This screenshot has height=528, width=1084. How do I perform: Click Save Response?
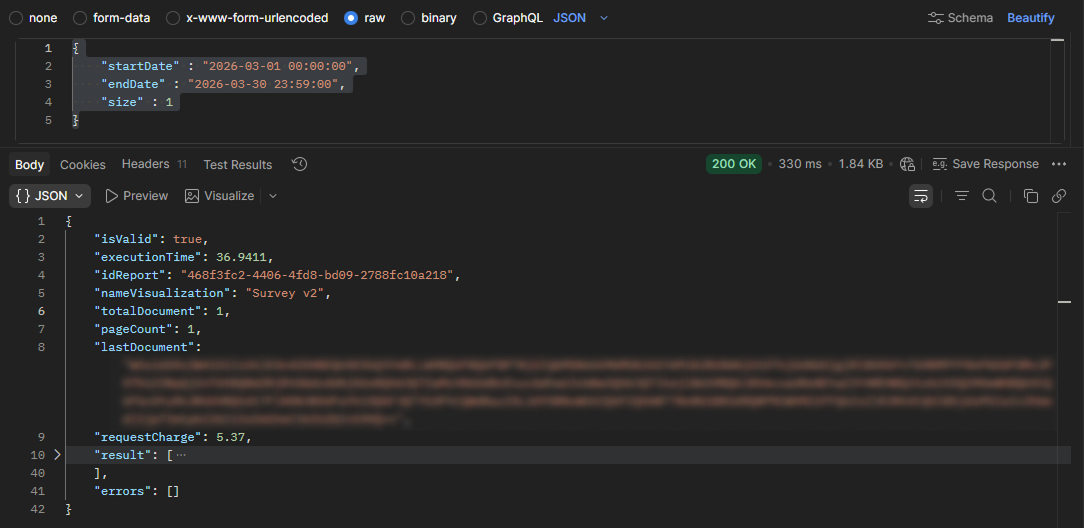click(985, 164)
